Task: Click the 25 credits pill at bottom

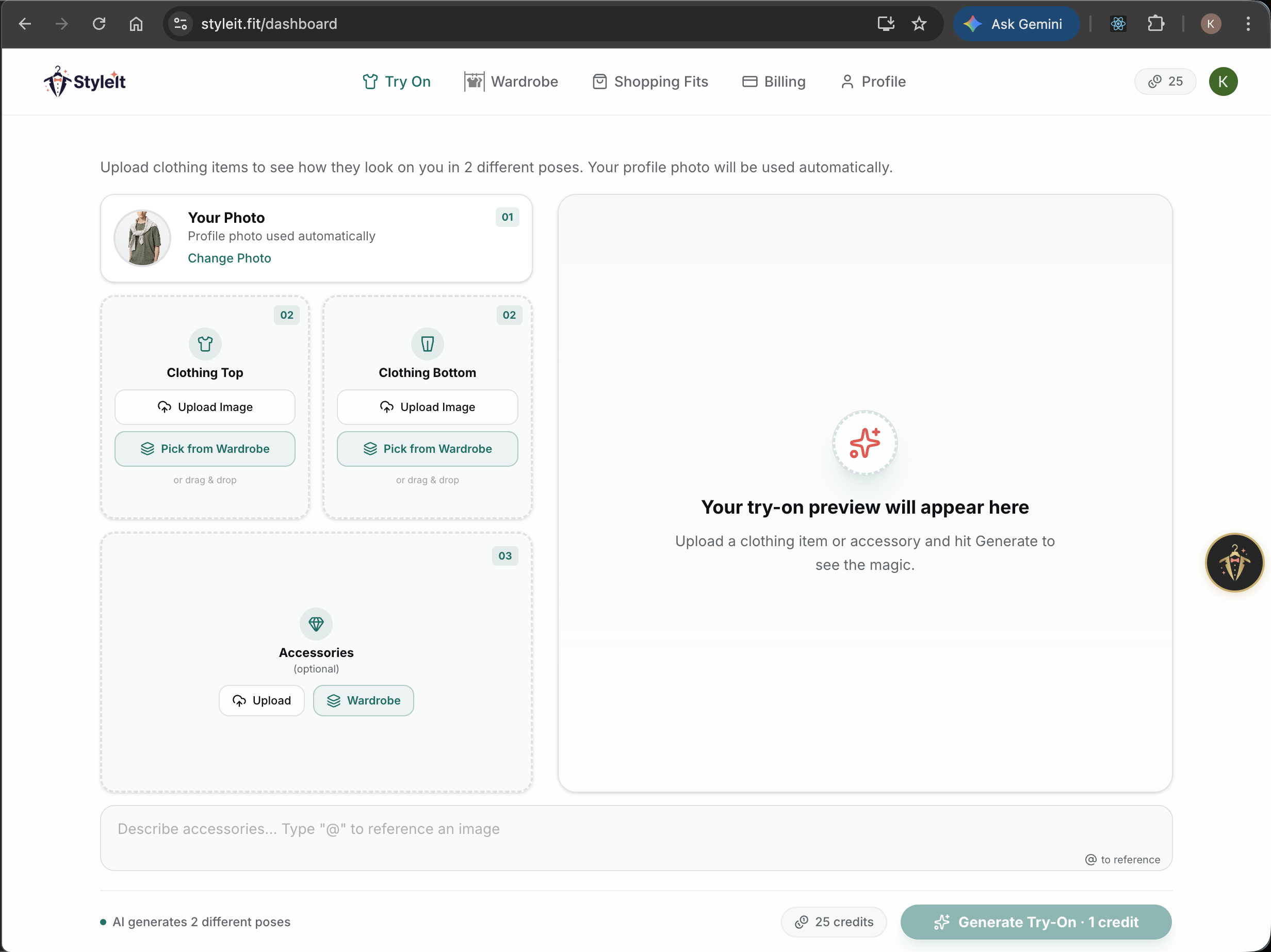Action: (x=834, y=922)
